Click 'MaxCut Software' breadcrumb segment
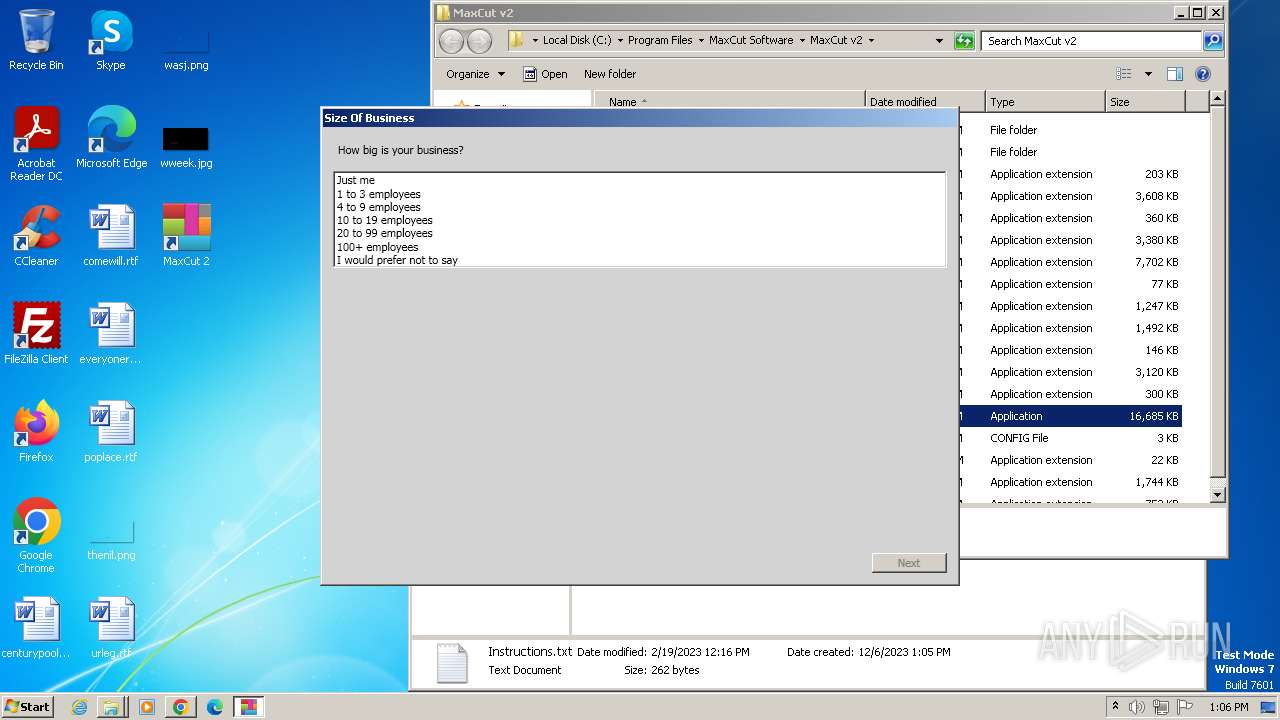This screenshot has height=720, width=1280. 751,40
